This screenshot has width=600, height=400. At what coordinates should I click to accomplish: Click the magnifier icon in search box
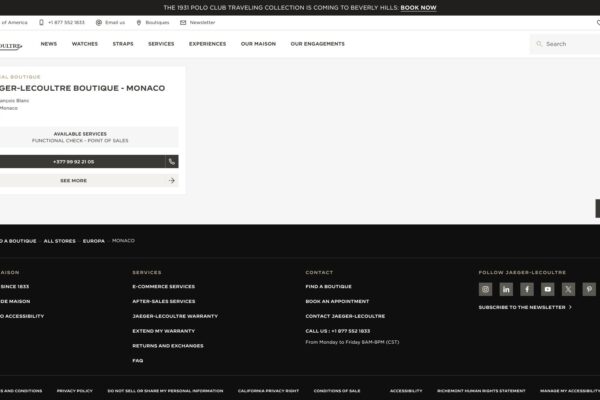(x=539, y=44)
